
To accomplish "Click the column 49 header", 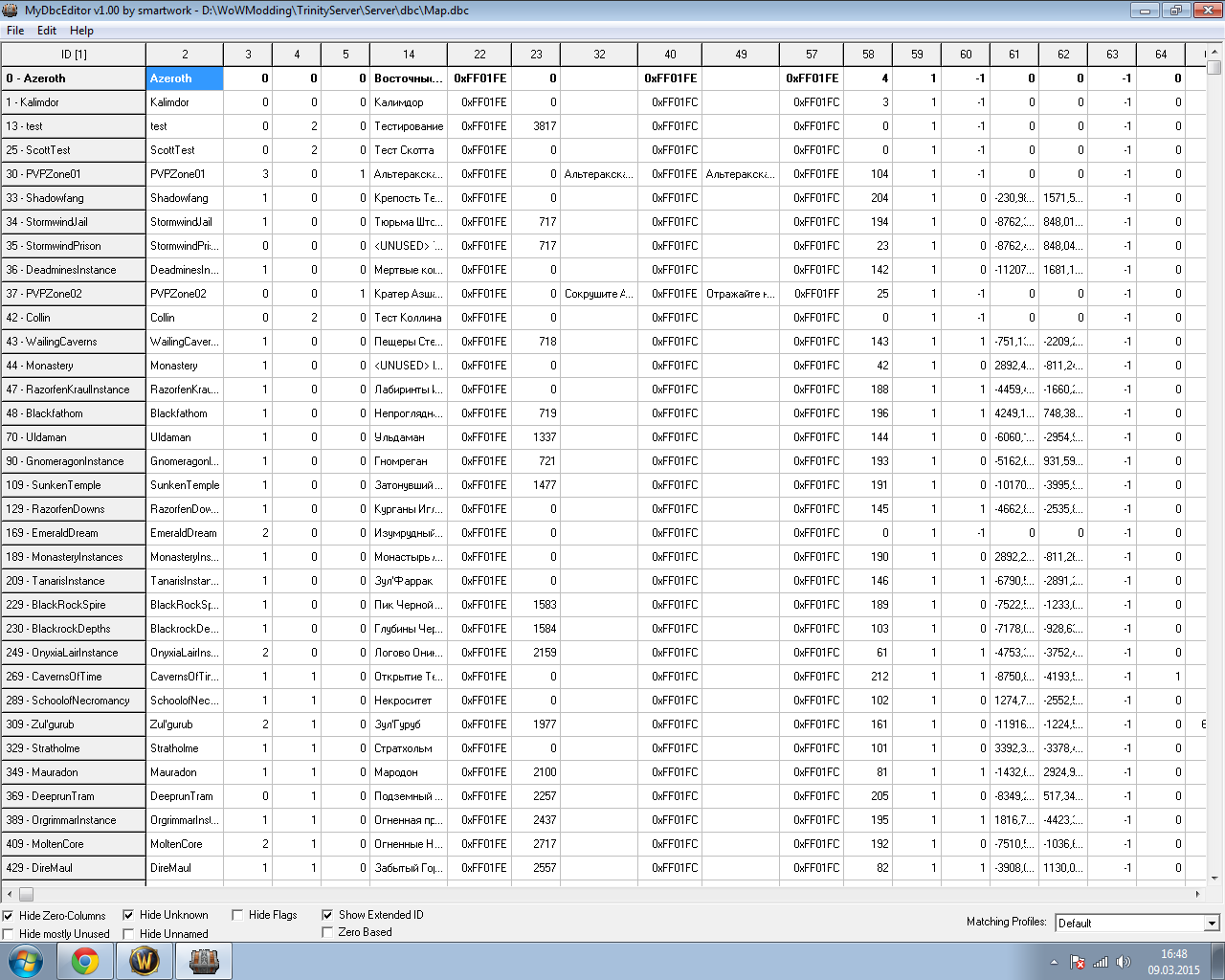I will tap(741, 55).
